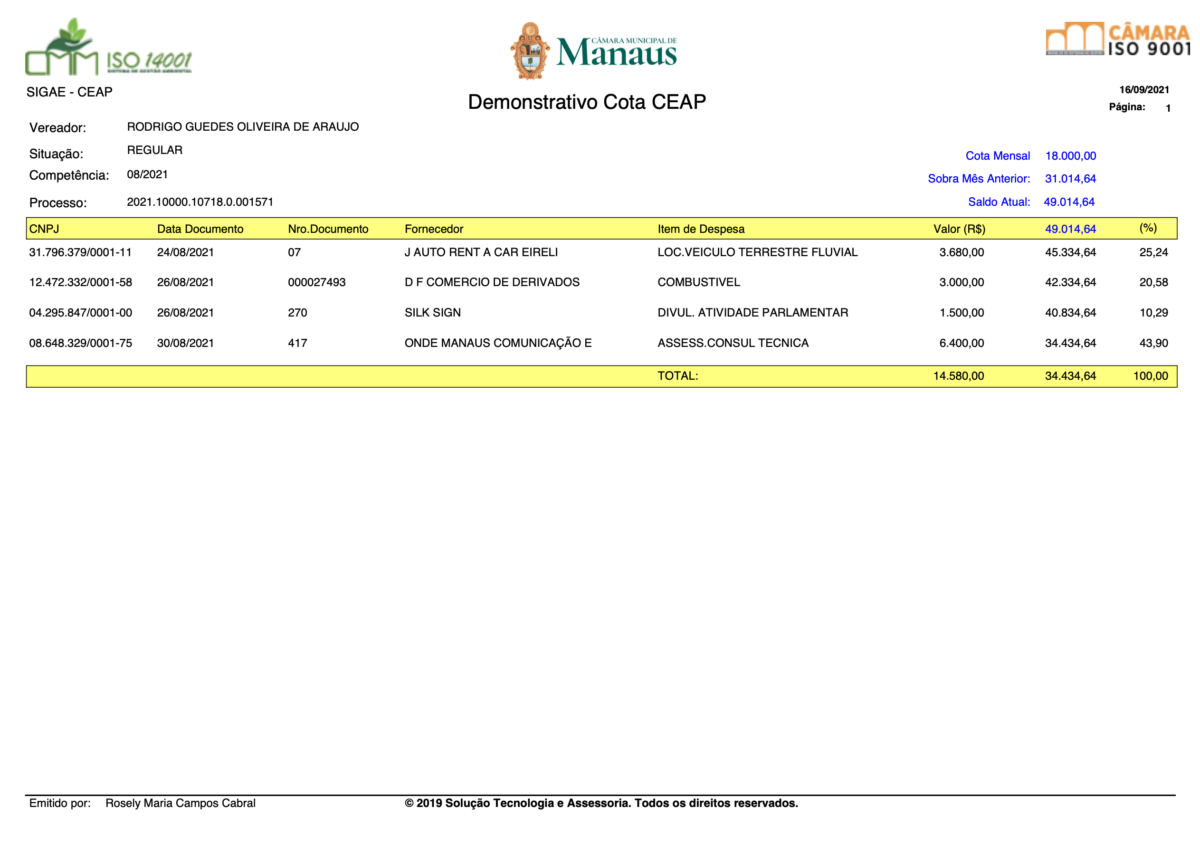1200x845 pixels.
Task: Select the title 'Demonstrativo Cota CEAP'
Action: coord(587,102)
